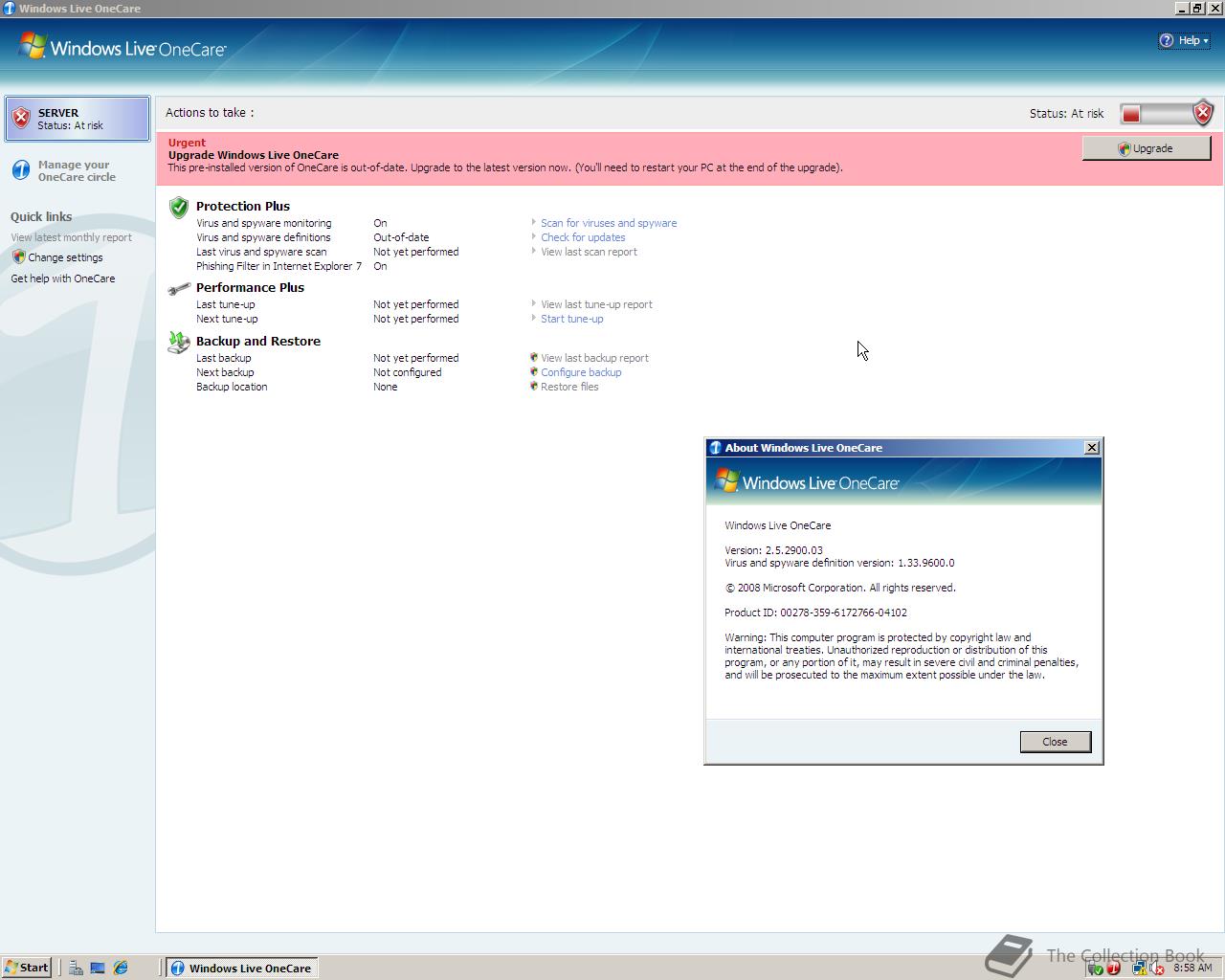
Task: Click the Windows Live OneCare title bar icon
Action: pyautogui.click(x=9, y=8)
